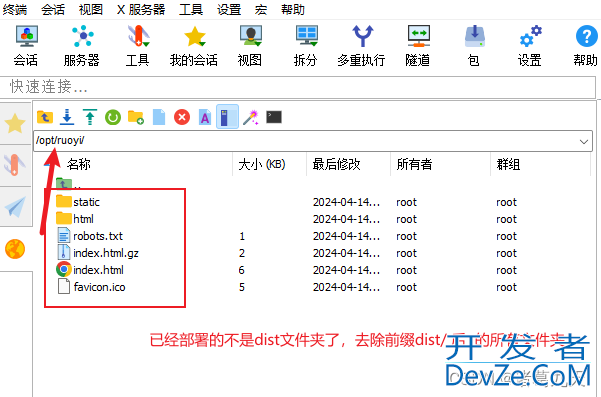
Task: Open the star Sessions sidebar tab
Action: pyautogui.click(x=15, y=123)
